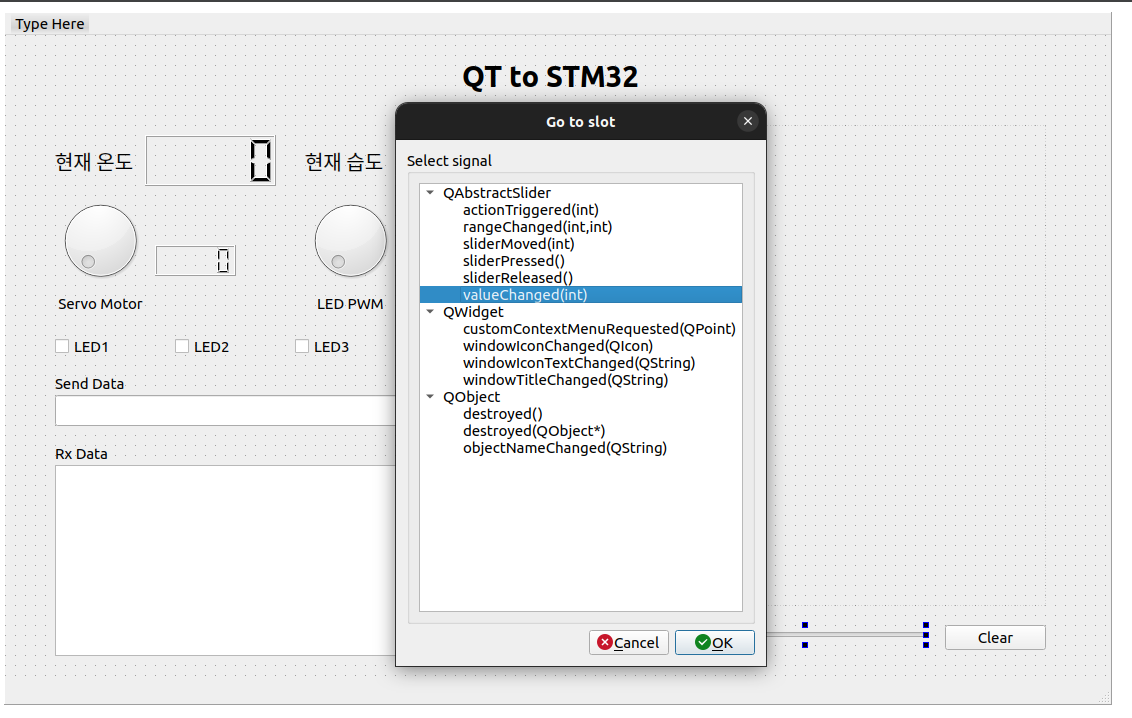Click the QT to STM32 title label
Image resolution: width=1132 pixels, height=718 pixels.
click(x=550, y=76)
